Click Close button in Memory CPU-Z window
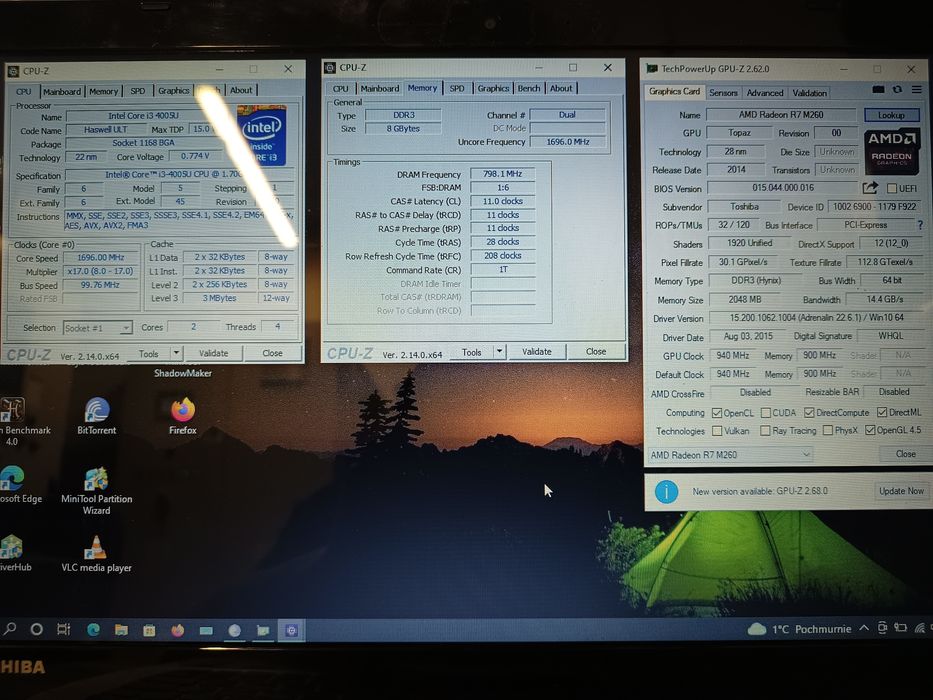The image size is (933, 700). point(596,352)
